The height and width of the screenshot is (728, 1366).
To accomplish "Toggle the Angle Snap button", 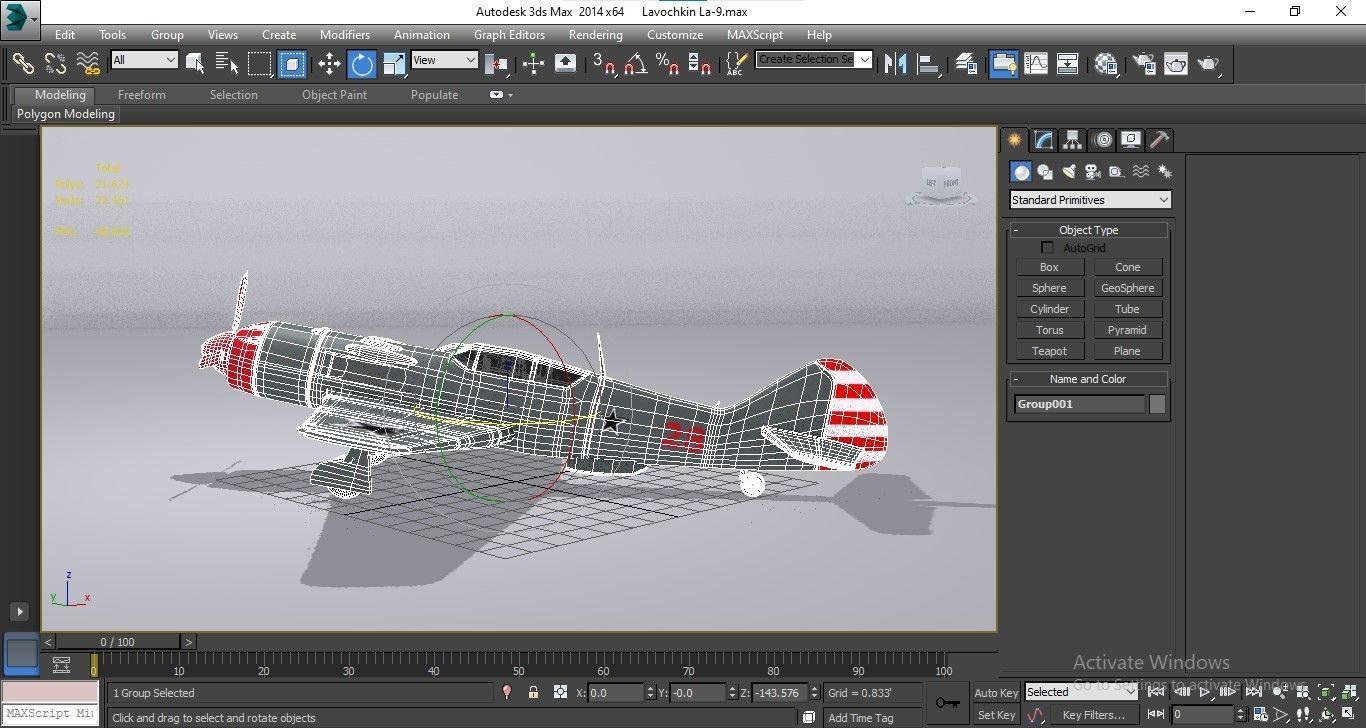I will point(636,64).
